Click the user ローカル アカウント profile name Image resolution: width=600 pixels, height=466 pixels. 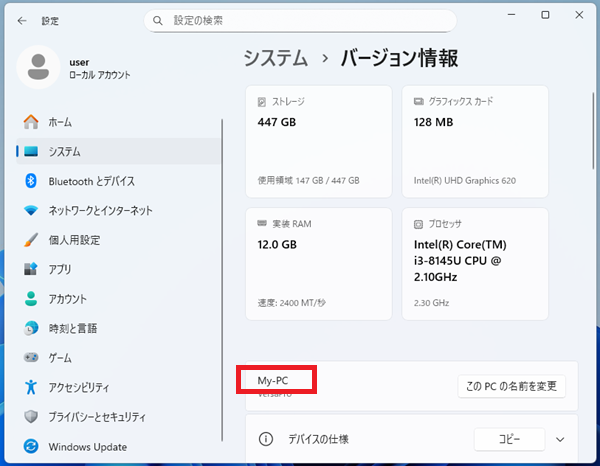[99, 68]
